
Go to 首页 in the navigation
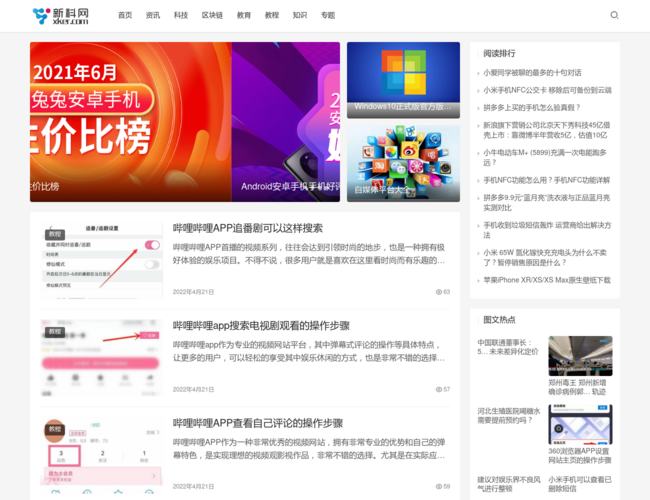pos(125,15)
